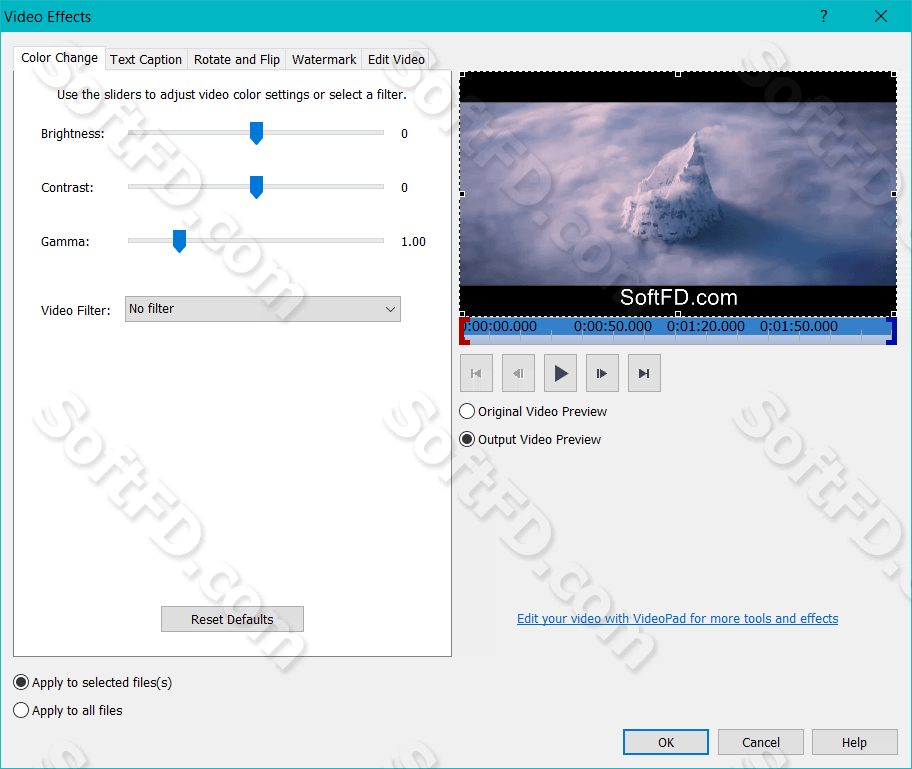Go to start of video playback

[476, 373]
